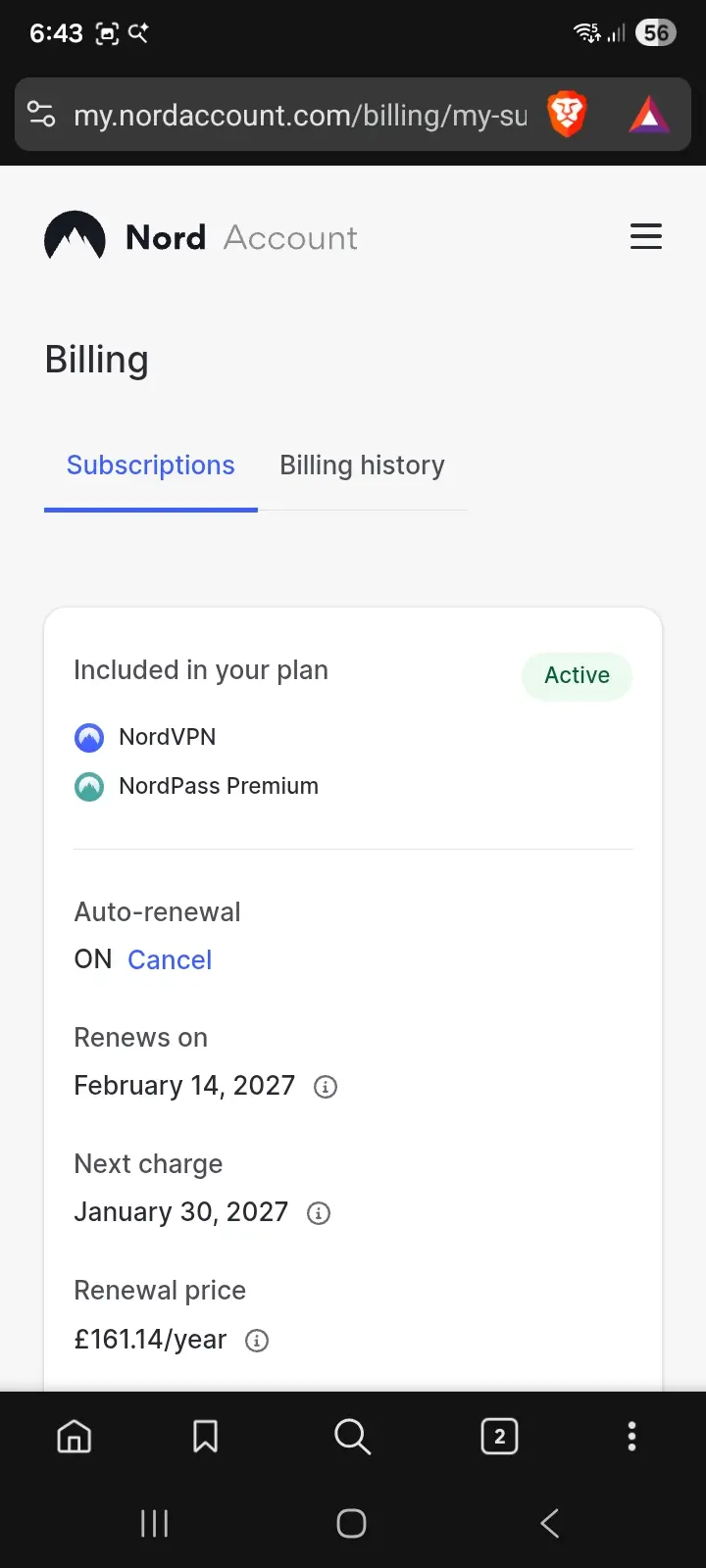Select the Subscriptions tab
This screenshot has width=706, height=1568.
pos(151,465)
